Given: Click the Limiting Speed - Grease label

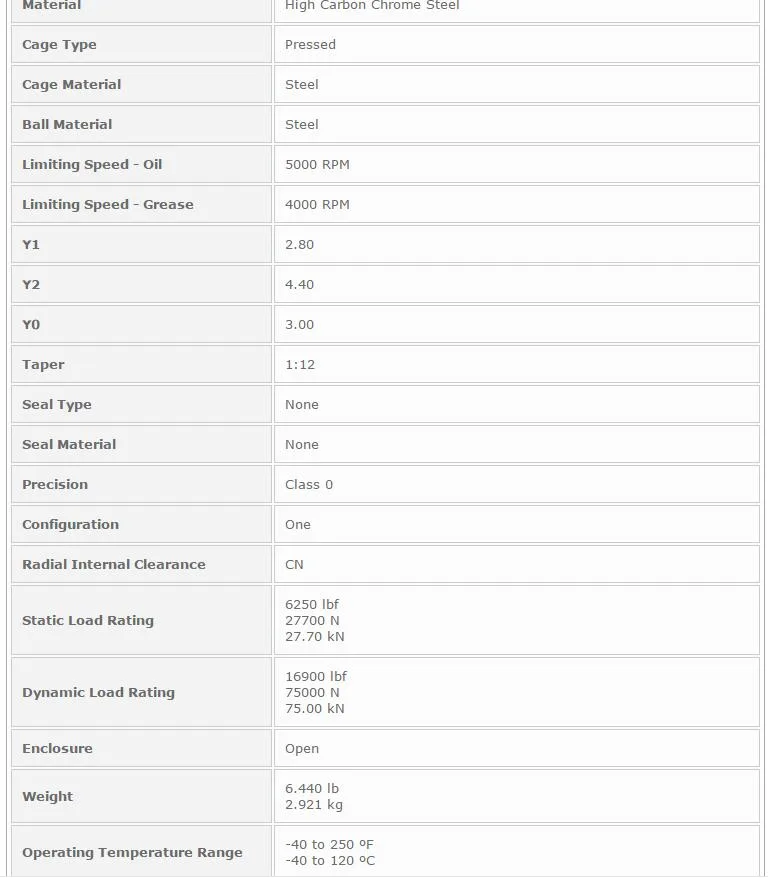Looking at the screenshot, I should pos(108,204).
